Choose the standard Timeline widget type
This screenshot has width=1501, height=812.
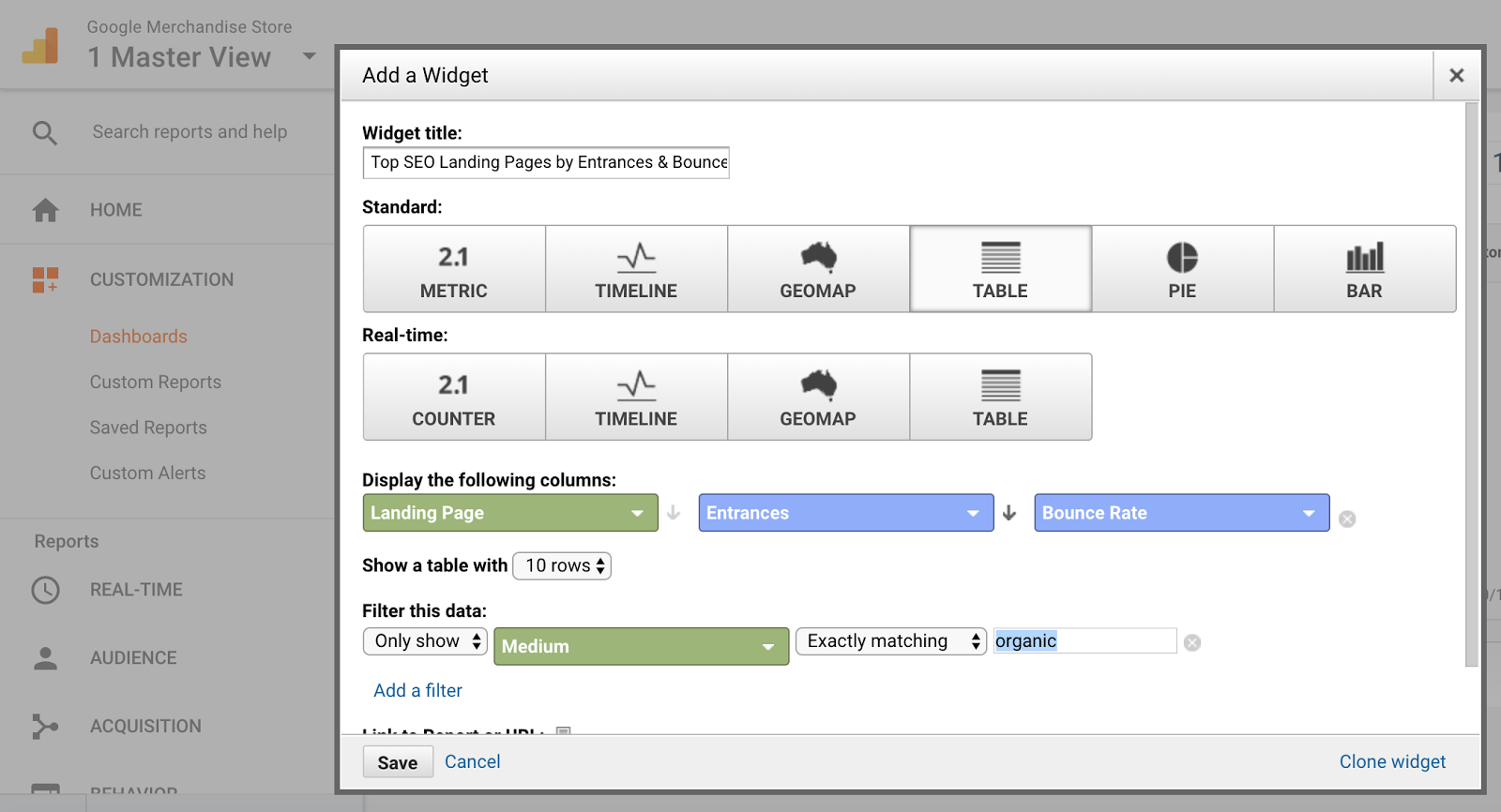[x=636, y=269]
